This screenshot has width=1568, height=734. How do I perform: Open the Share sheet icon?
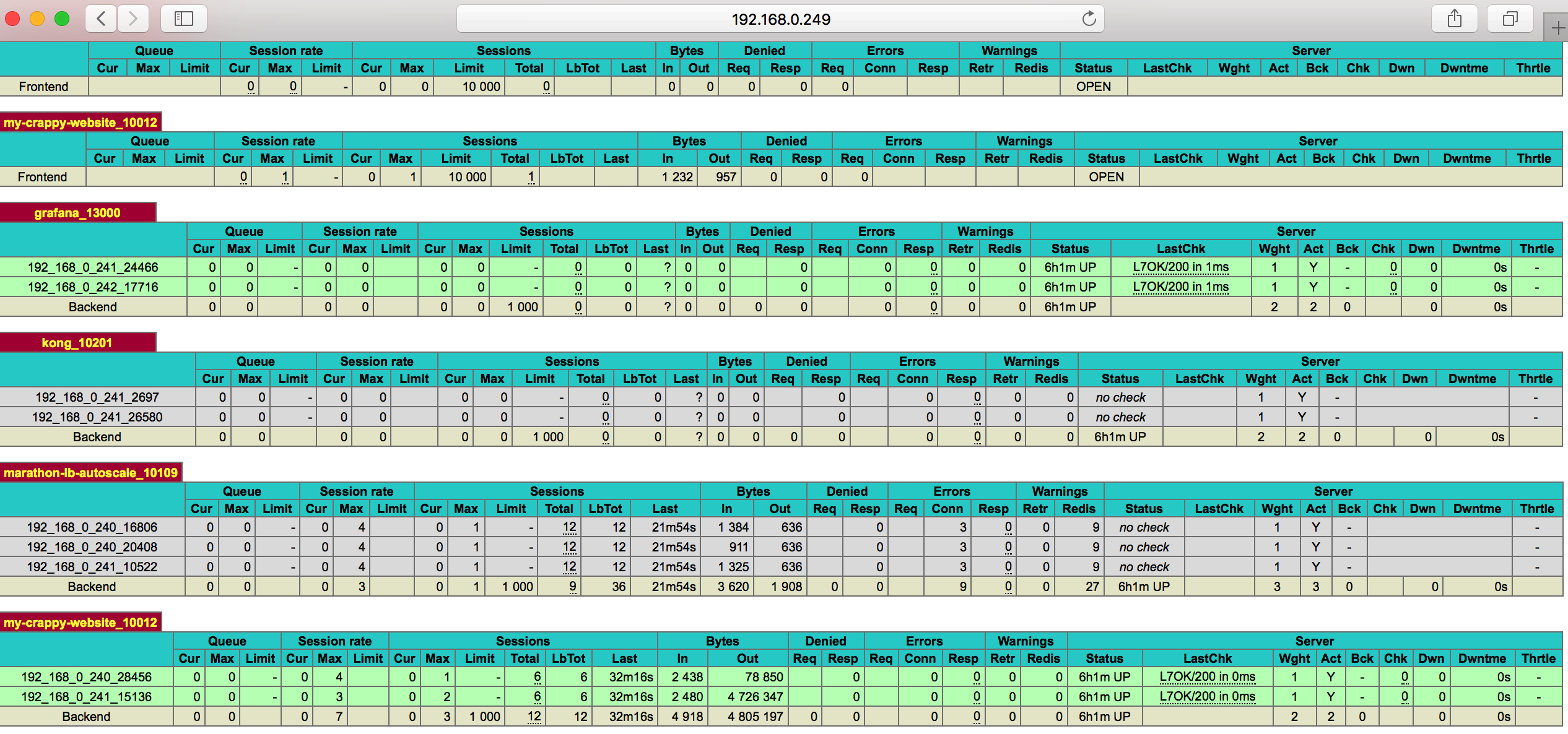[1454, 19]
